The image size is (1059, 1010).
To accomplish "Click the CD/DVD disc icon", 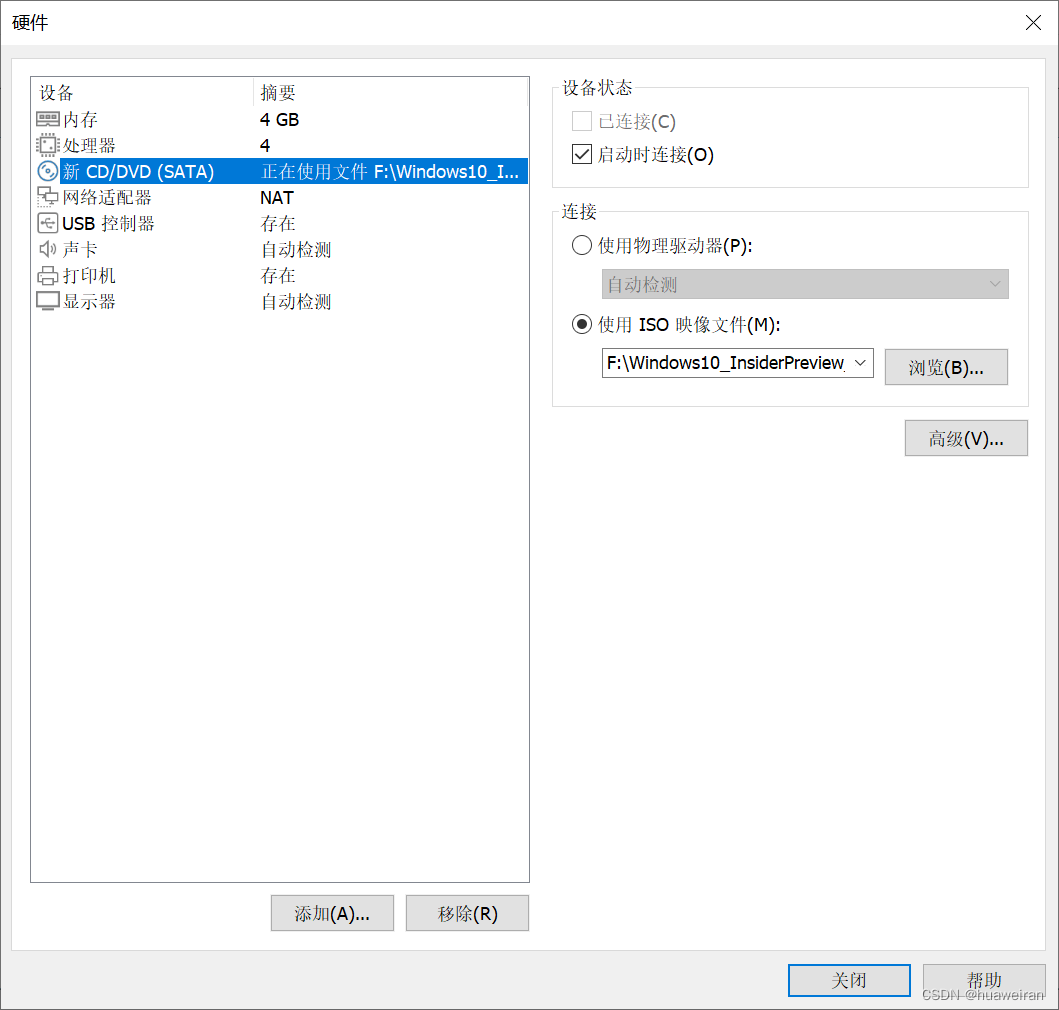I will [47, 172].
